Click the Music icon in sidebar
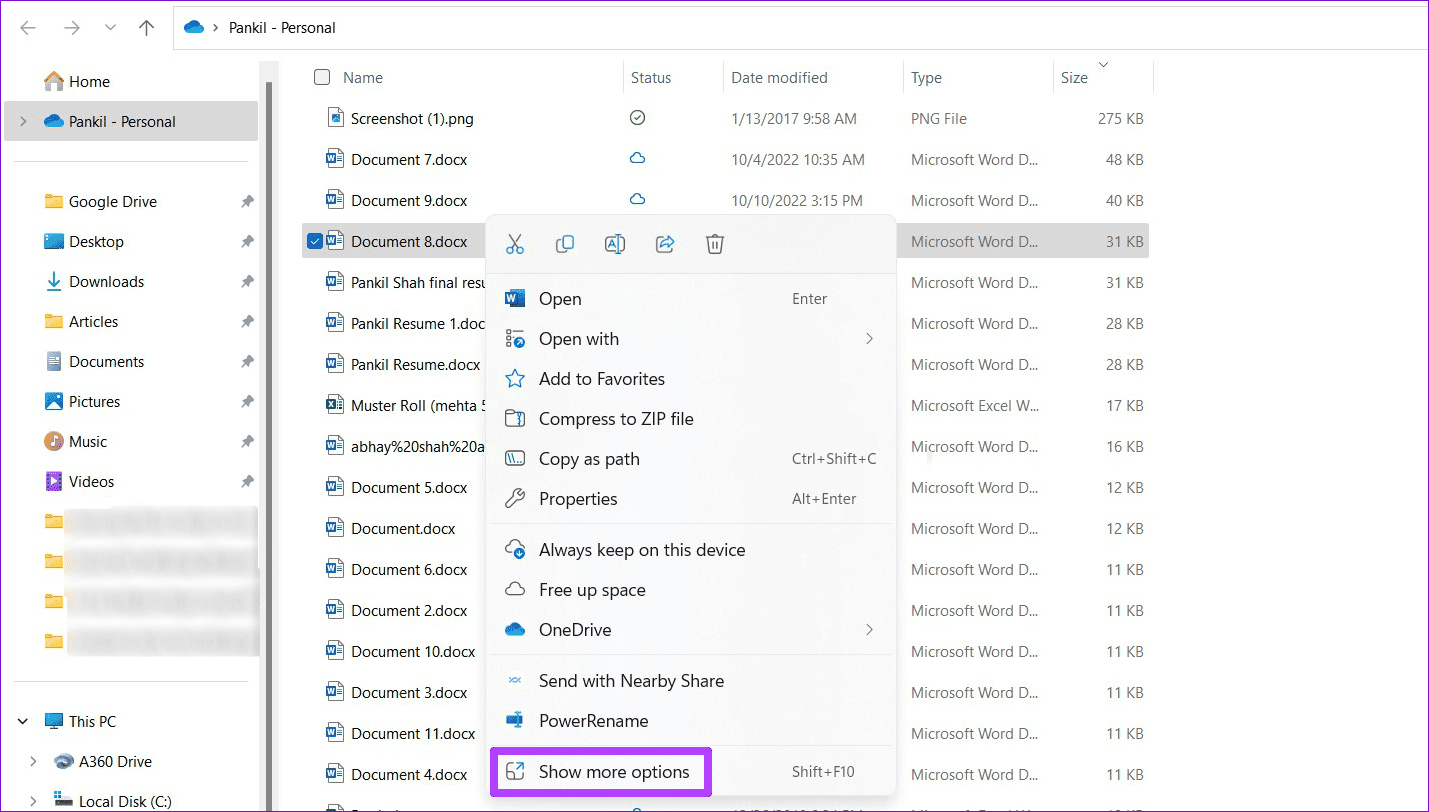Viewport: 1429px width, 812px height. coord(54,441)
